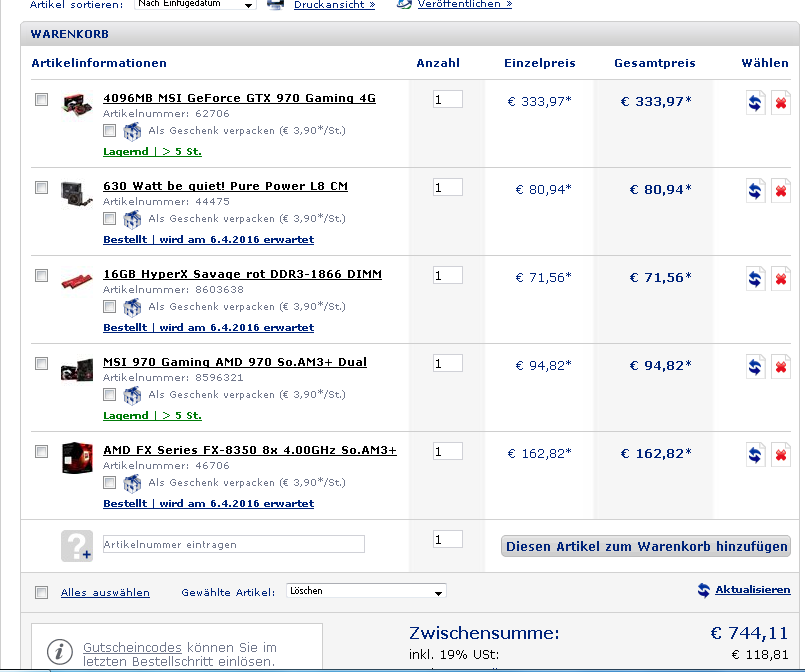Screen dimensions: 805x672
Task: Click Bestellt status under HyperX Savage RAM
Action: tap(208, 328)
